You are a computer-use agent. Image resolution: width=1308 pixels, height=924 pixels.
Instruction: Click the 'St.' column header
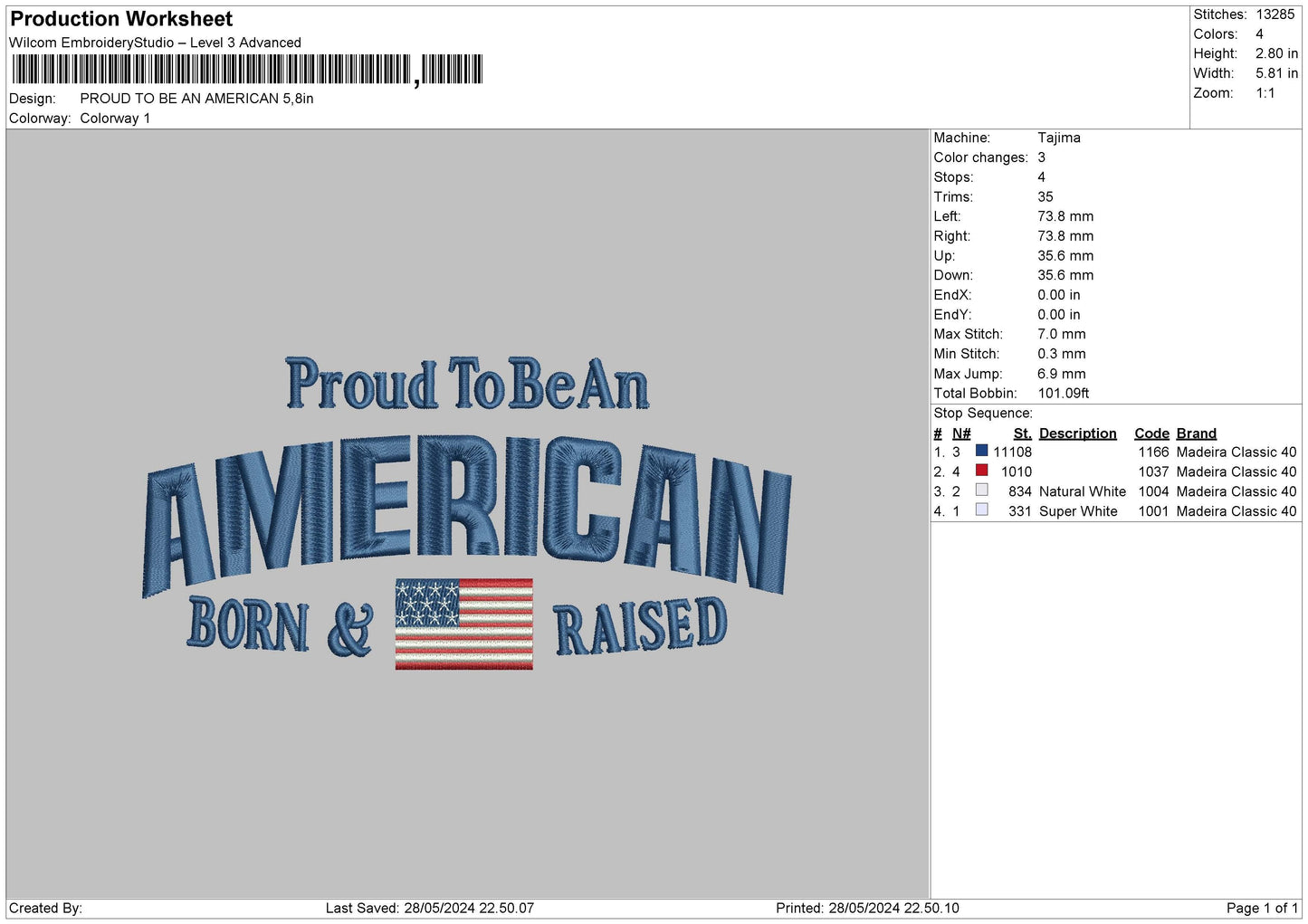1023,433
